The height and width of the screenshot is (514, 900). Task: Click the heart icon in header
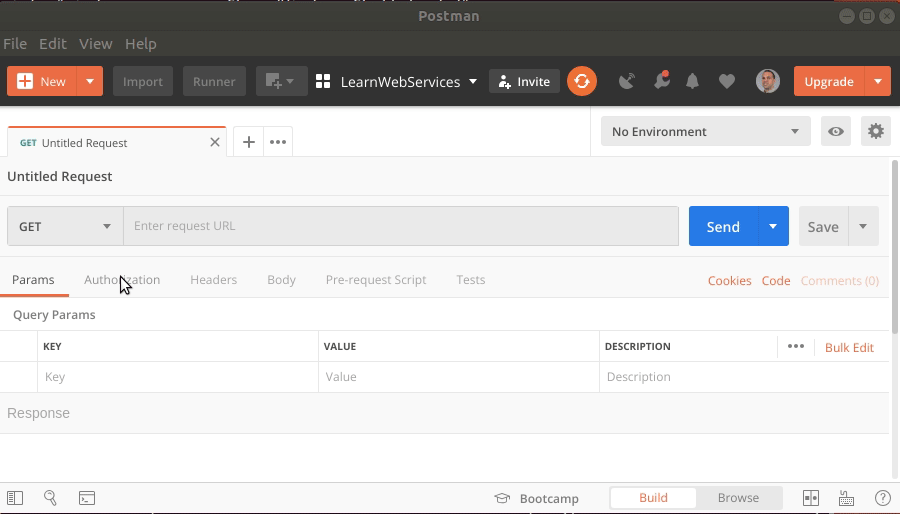tap(727, 81)
